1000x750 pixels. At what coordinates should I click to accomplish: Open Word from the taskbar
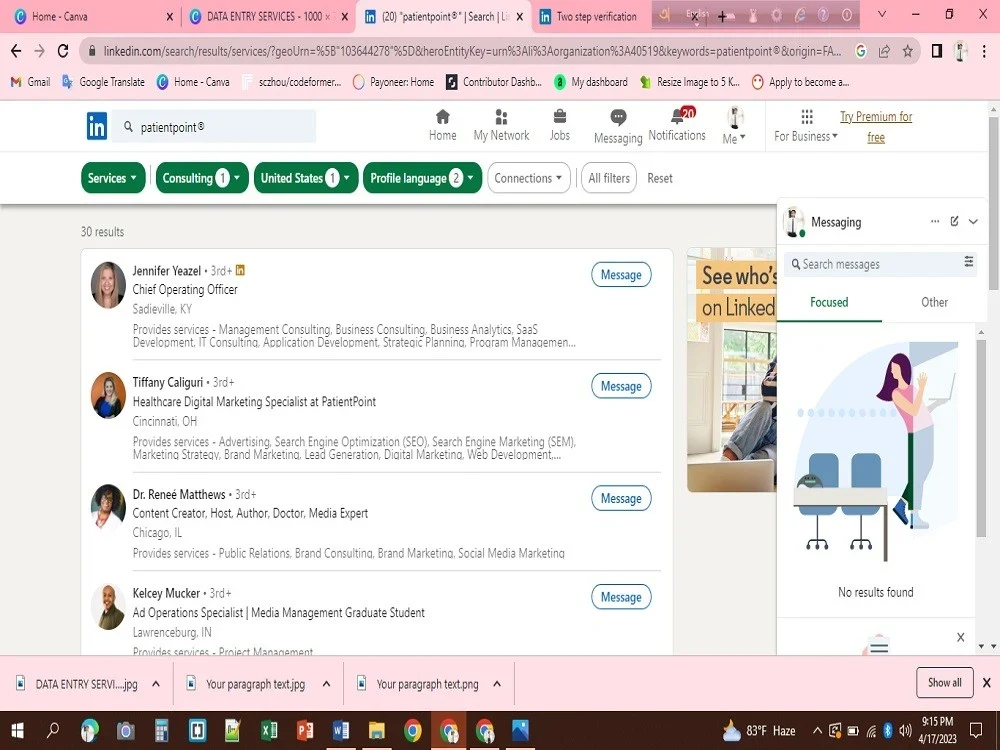341,730
